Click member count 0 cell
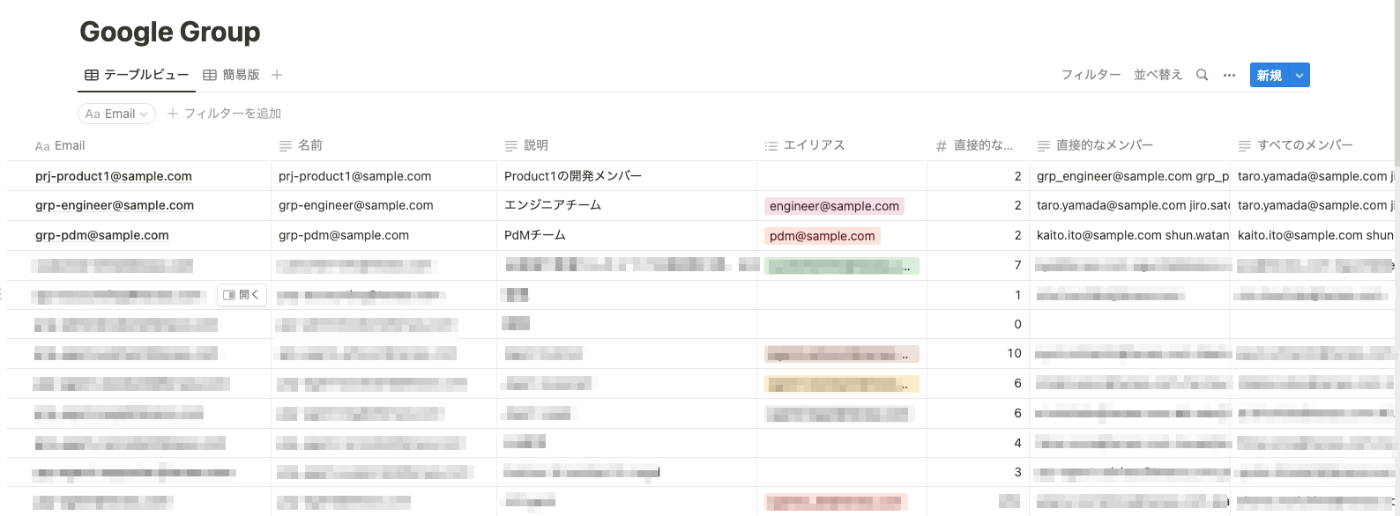 tap(977, 325)
